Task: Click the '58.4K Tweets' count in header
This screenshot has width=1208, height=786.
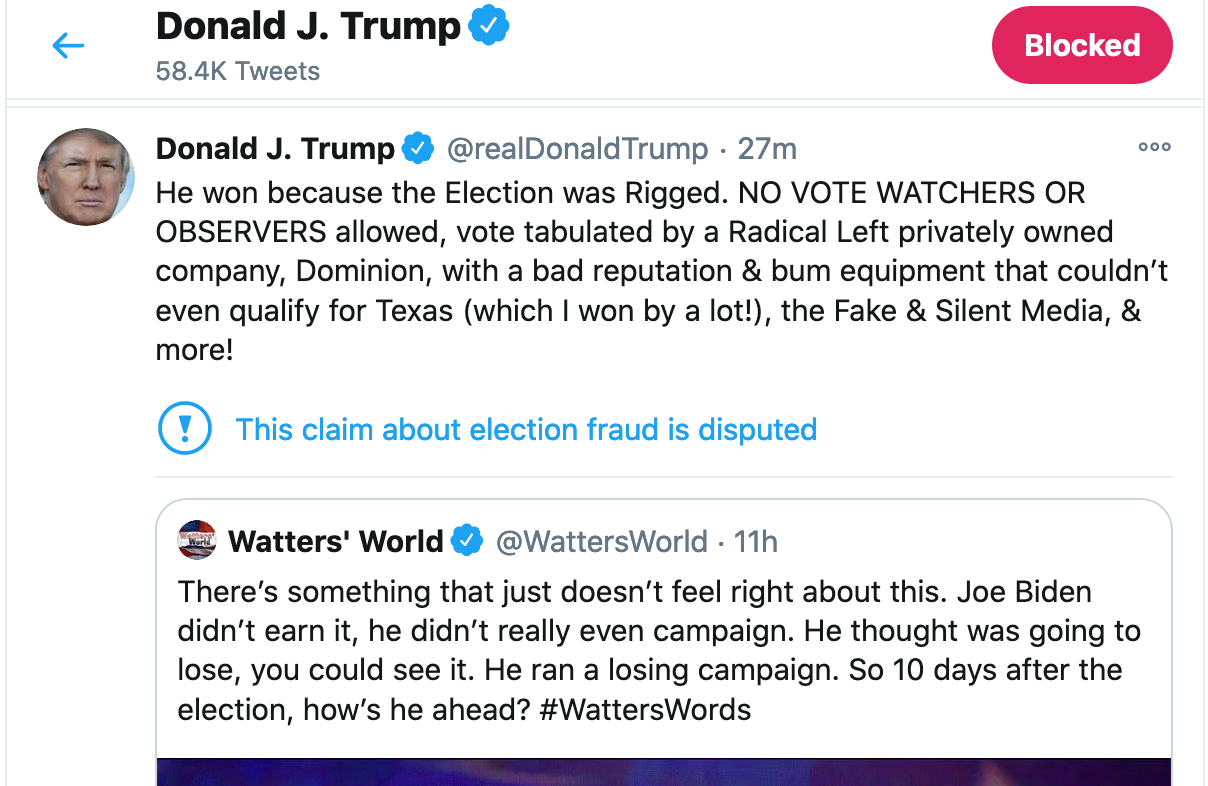Action: [x=238, y=72]
